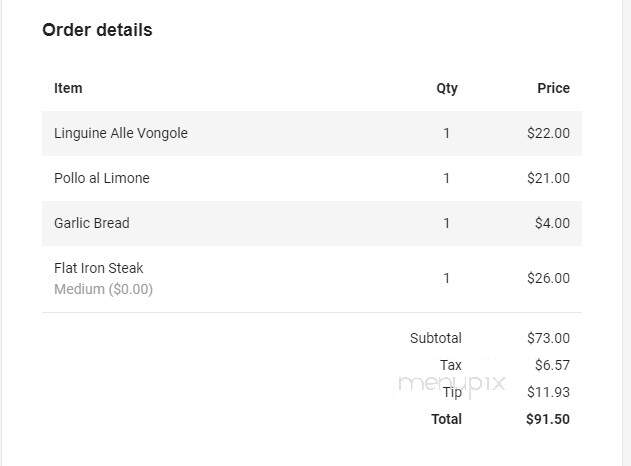Select the $22.00 price value
This screenshot has width=631, height=466.
tap(549, 133)
